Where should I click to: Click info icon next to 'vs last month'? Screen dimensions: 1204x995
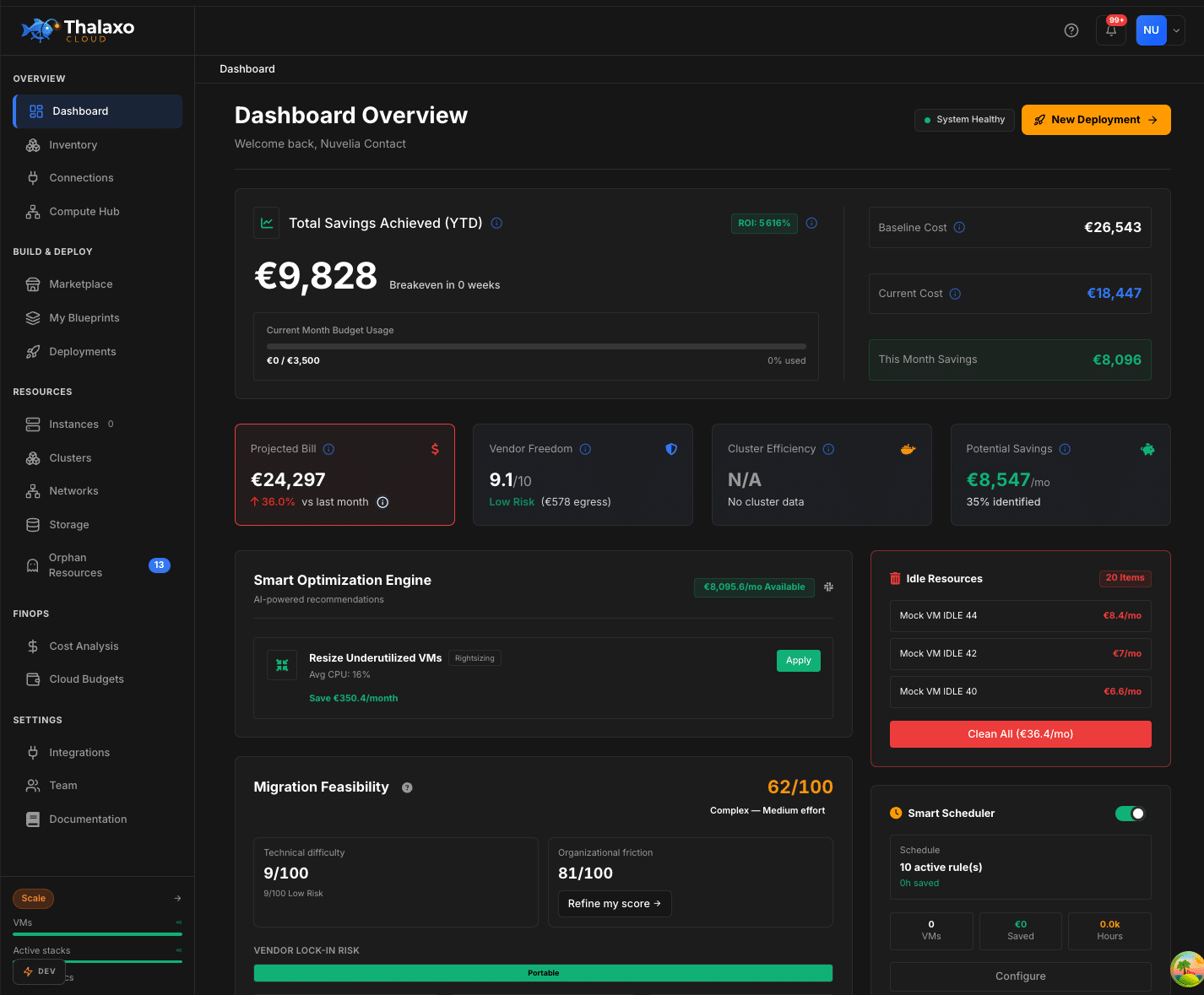coord(382,502)
